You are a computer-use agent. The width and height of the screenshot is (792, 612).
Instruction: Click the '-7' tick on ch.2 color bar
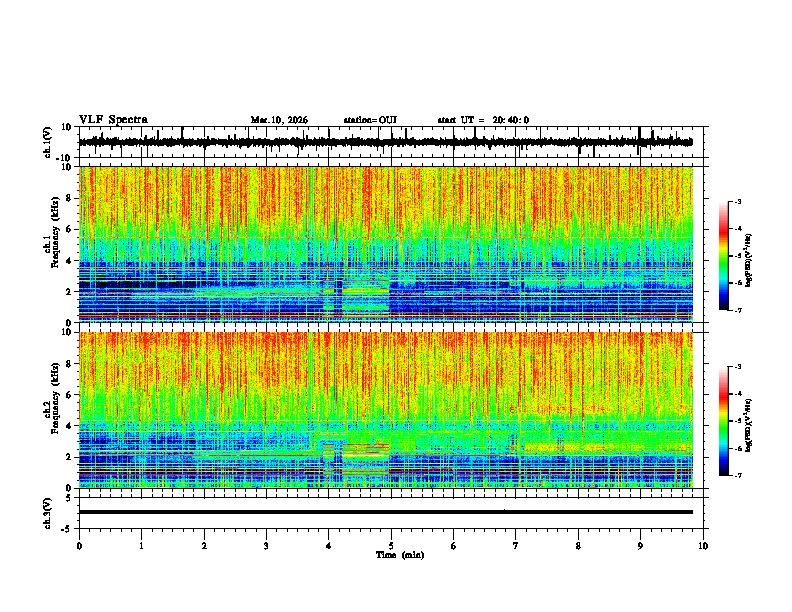pyautogui.click(x=738, y=475)
